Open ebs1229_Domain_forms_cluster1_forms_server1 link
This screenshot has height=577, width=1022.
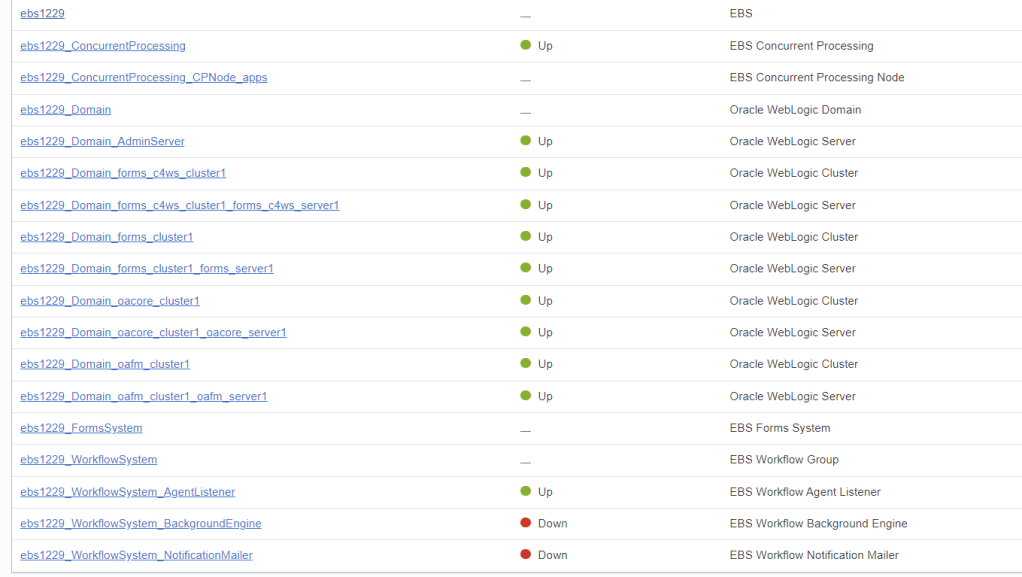click(146, 269)
